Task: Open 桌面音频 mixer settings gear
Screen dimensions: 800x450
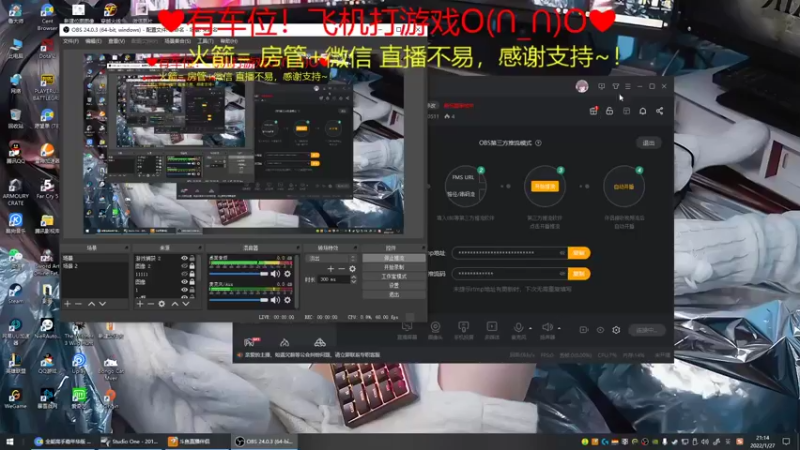Action: [x=288, y=274]
